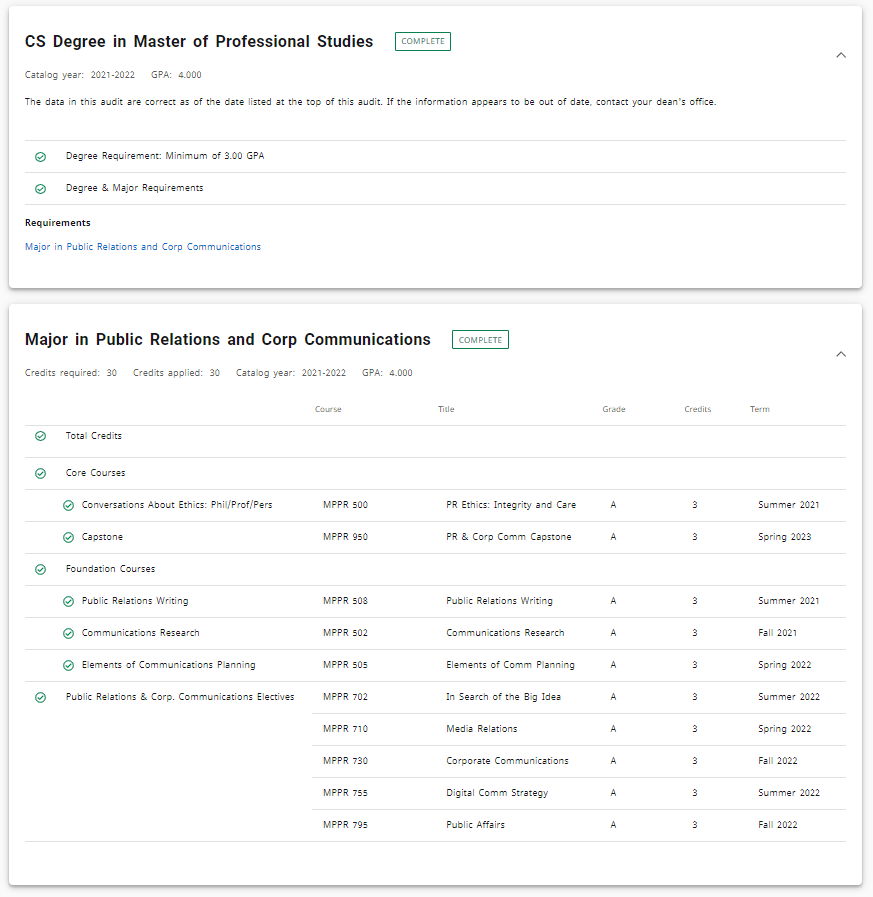Open Major in Public Relations and Corp Communications link
Image resolution: width=873 pixels, height=897 pixels.
[x=142, y=247]
